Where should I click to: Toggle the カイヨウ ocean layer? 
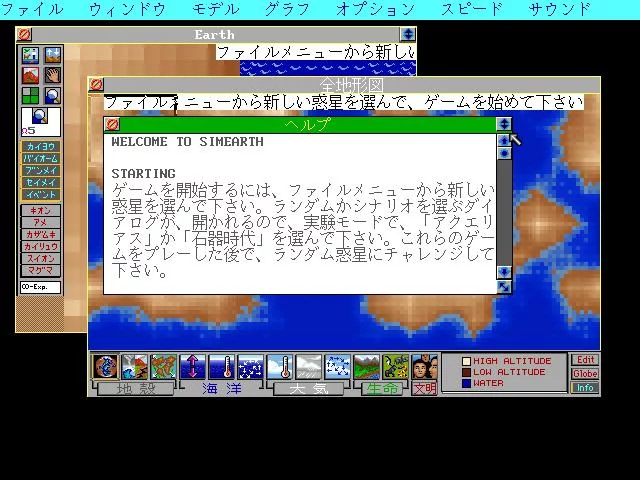[41, 147]
